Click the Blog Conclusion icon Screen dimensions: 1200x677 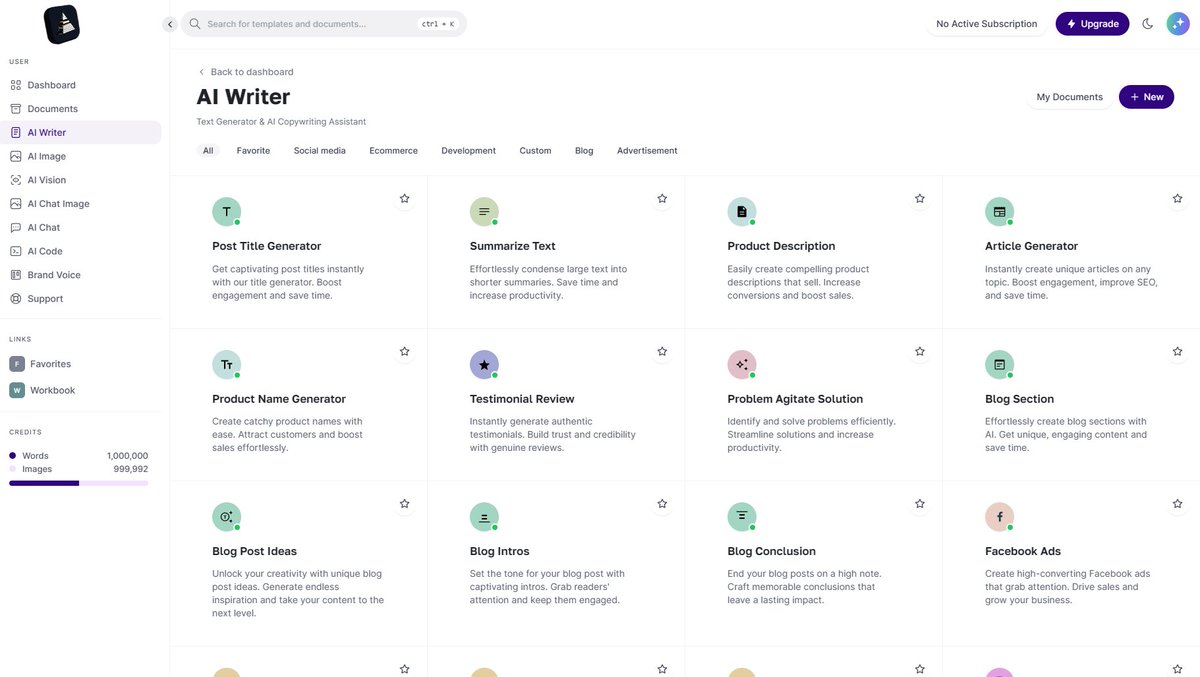click(742, 517)
